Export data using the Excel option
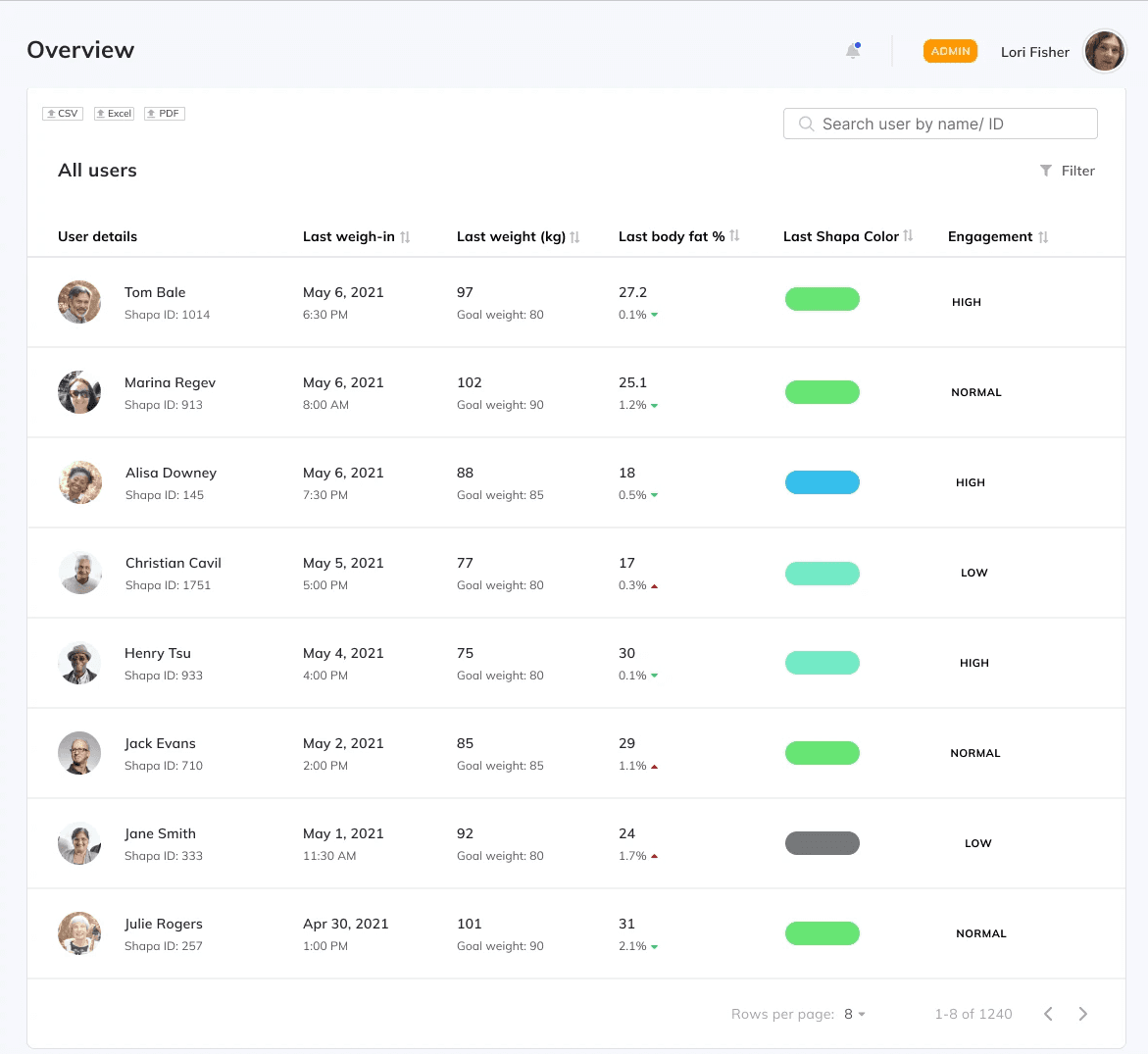The height and width of the screenshot is (1054, 1148). click(x=114, y=113)
